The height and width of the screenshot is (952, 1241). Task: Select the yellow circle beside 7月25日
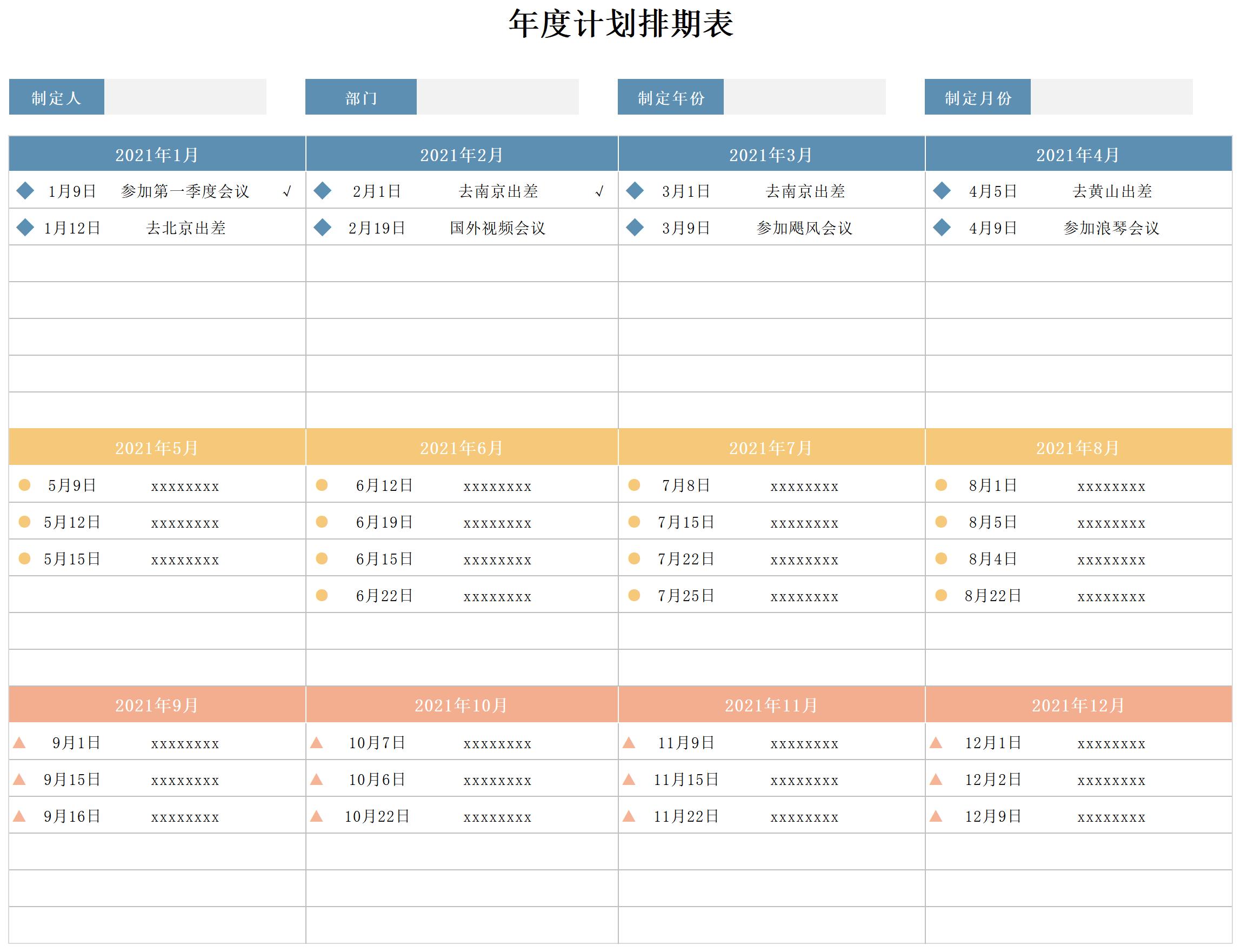click(635, 595)
